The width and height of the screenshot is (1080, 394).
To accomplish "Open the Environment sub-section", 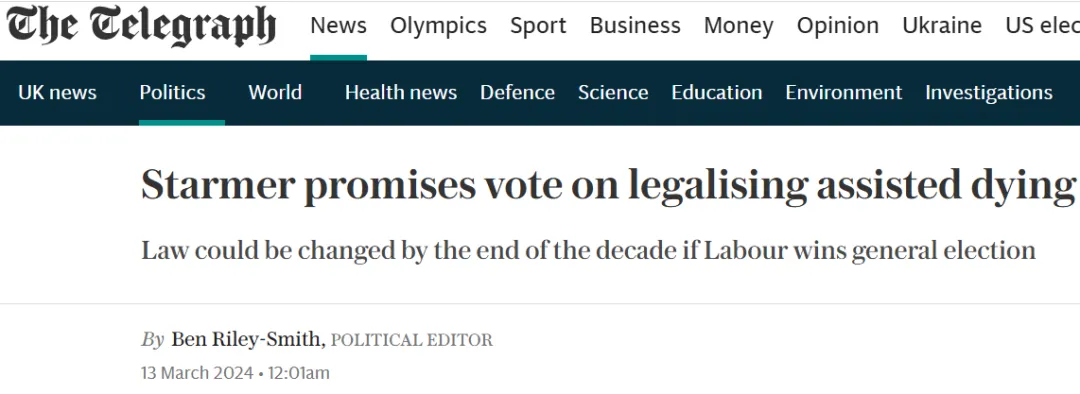I will click(844, 92).
